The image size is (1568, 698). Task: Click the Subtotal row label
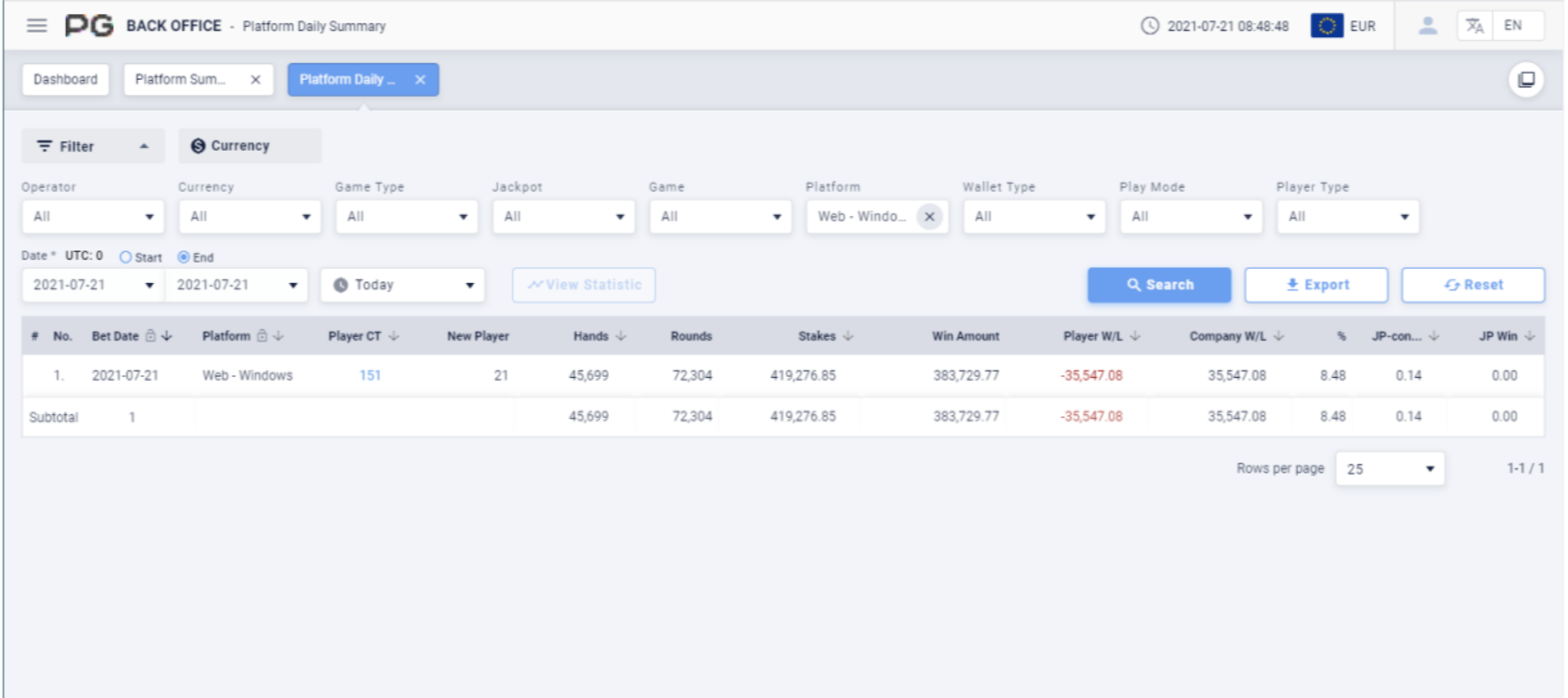54,418
